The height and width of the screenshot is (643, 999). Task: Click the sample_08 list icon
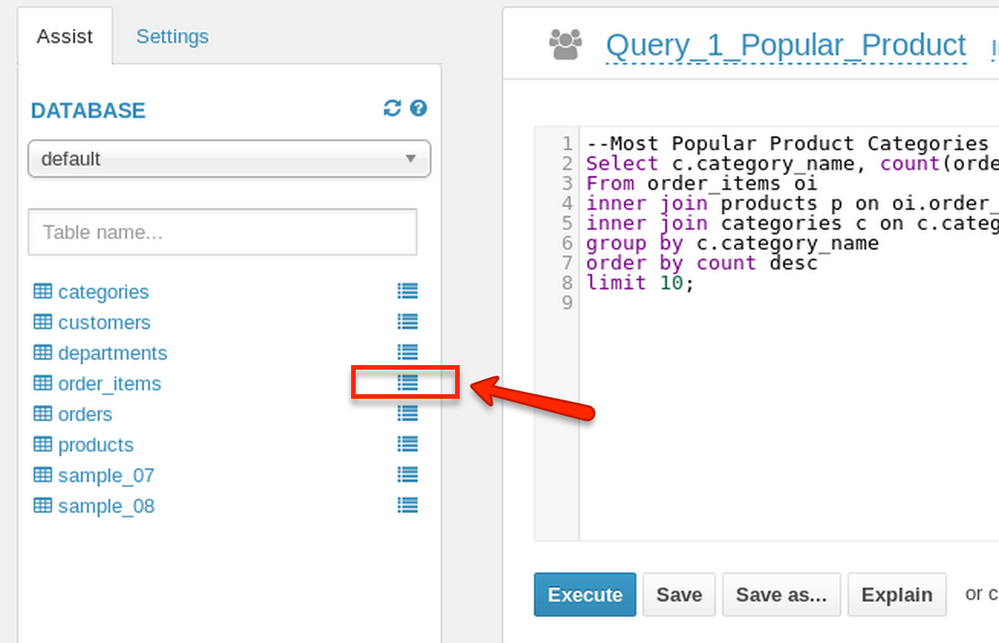point(407,505)
